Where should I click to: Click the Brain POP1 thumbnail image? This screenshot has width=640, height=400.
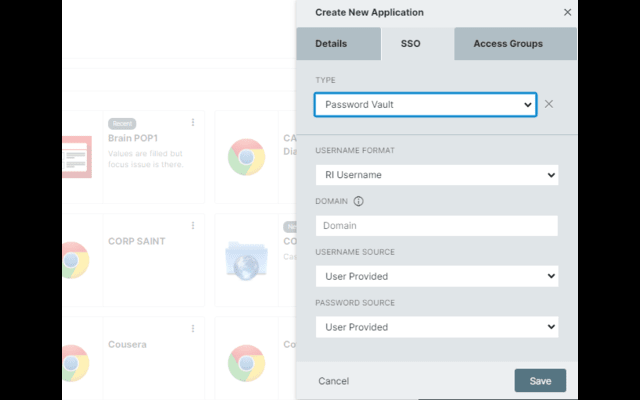coord(76,157)
